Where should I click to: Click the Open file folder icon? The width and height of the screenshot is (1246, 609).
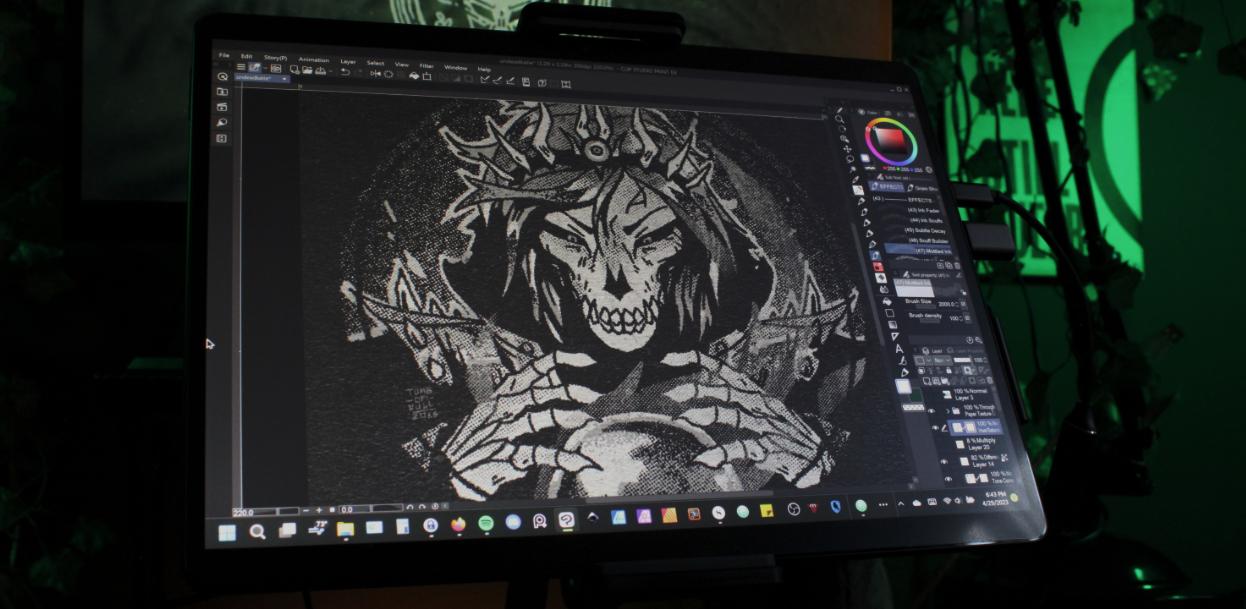[x=307, y=70]
